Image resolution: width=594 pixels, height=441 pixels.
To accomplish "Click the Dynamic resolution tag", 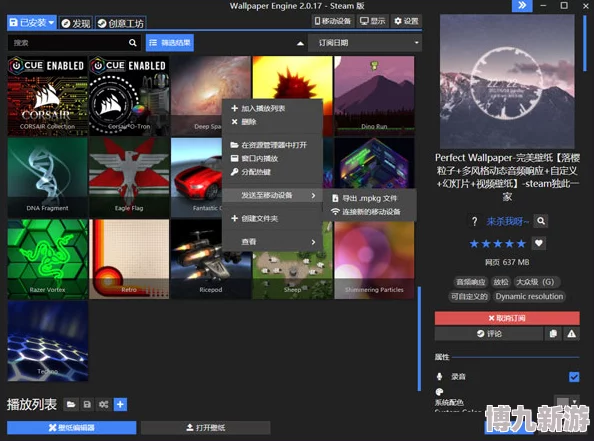I will click(x=529, y=296).
